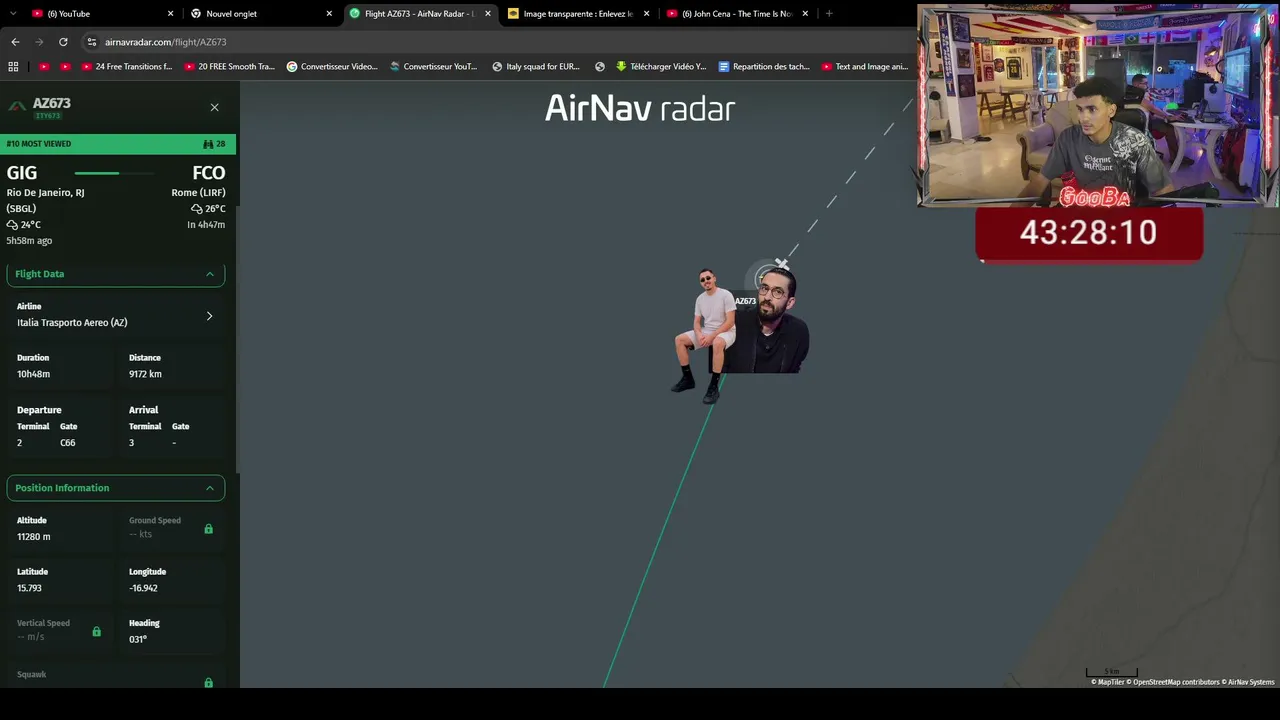The width and height of the screenshot is (1280, 720).
Task: Click the Heading 031° value
Action: pyautogui.click(x=138, y=639)
